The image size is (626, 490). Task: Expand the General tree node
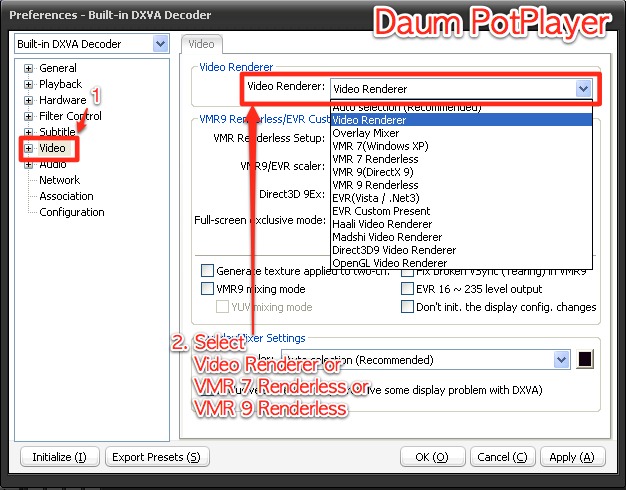(28, 68)
